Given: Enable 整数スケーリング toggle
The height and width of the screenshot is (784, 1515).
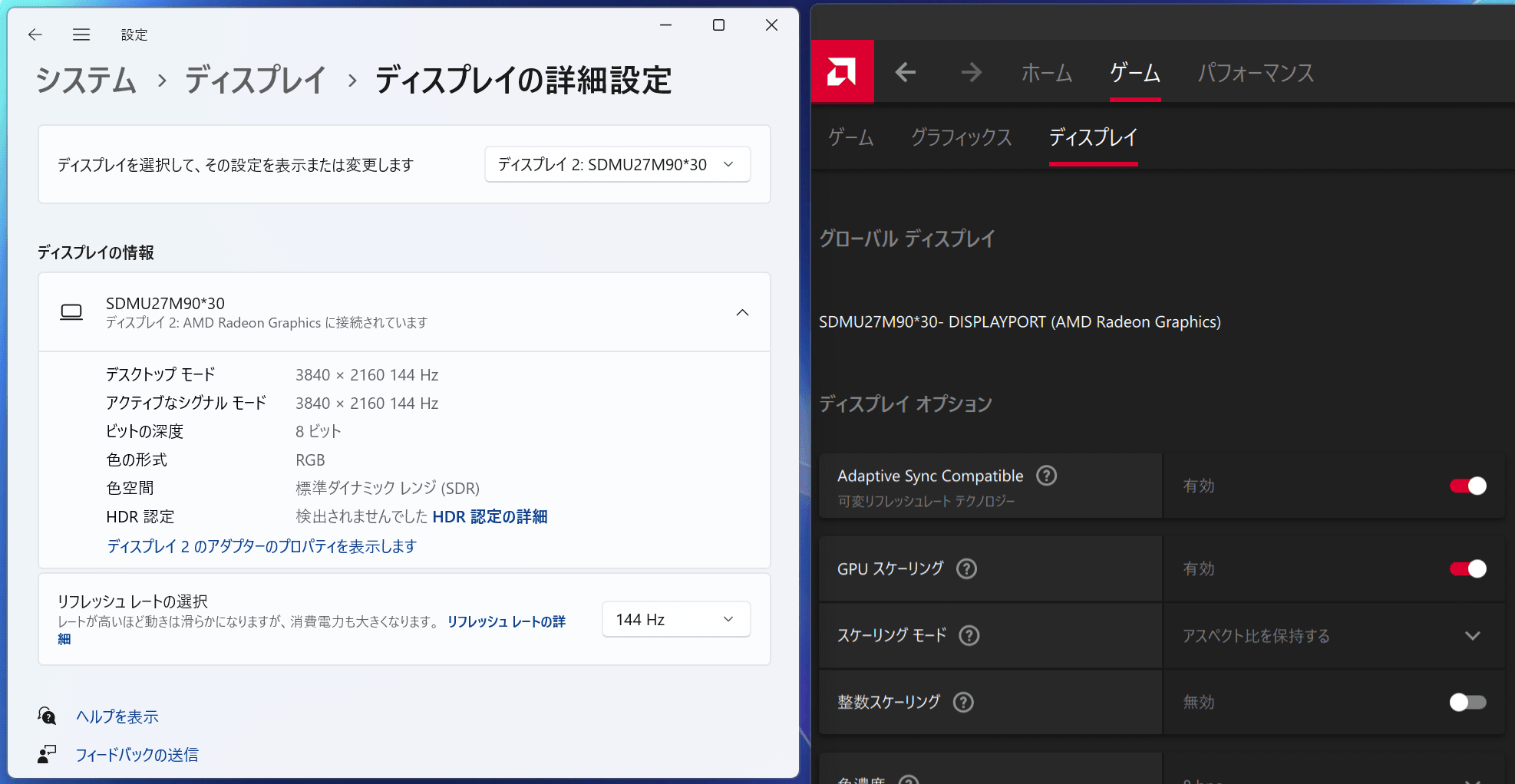Looking at the screenshot, I should pos(1467,702).
